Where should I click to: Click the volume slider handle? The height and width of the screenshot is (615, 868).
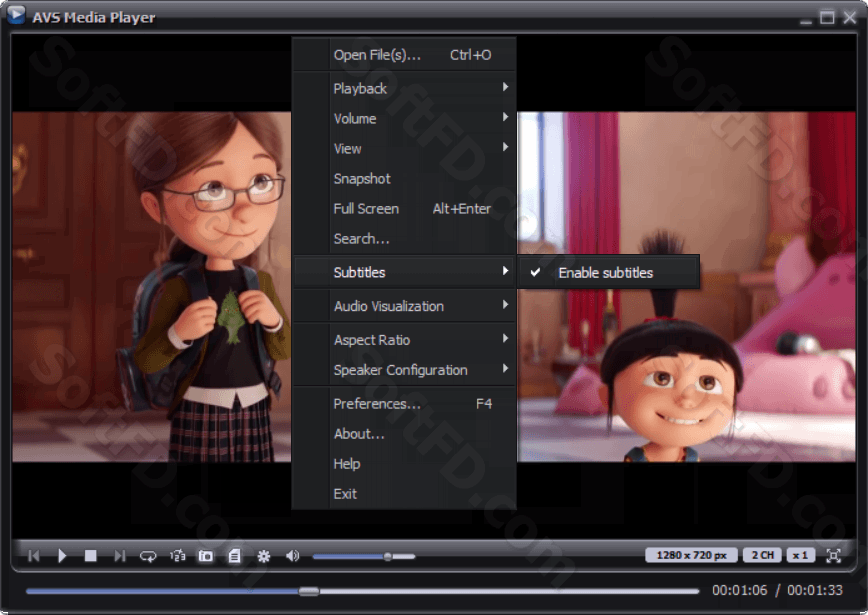(388, 556)
